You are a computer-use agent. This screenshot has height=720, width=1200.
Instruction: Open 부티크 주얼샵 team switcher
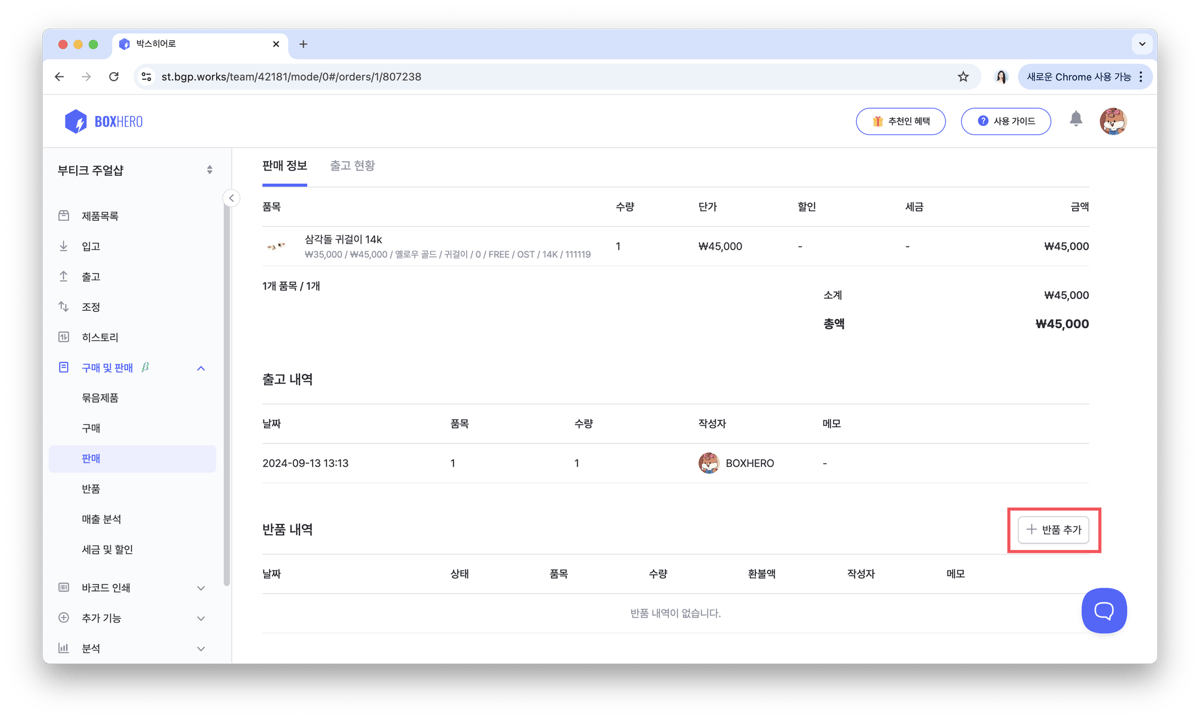(135, 170)
